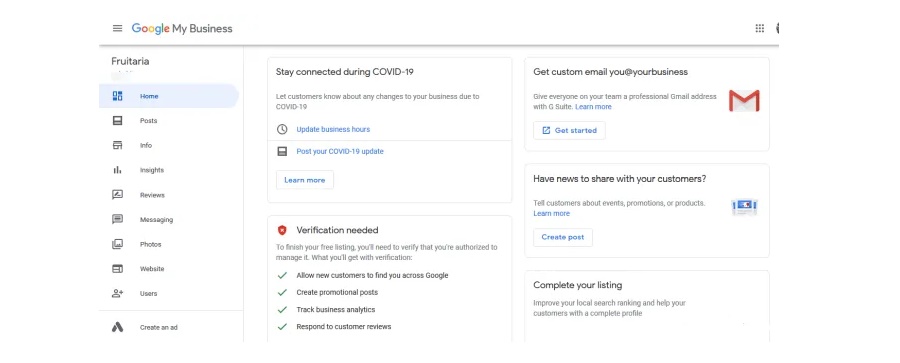Open the hamburger main menu
The width and height of the screenshot is (900, 363).
click(117, 28)
